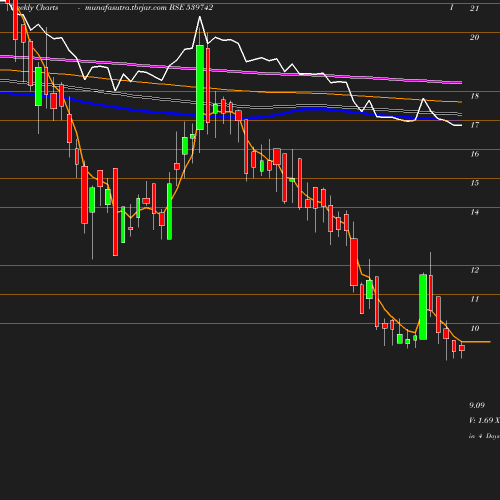Click the last red candle at chart end
Screen dimensions: 500x500
[x=462, y=348]
